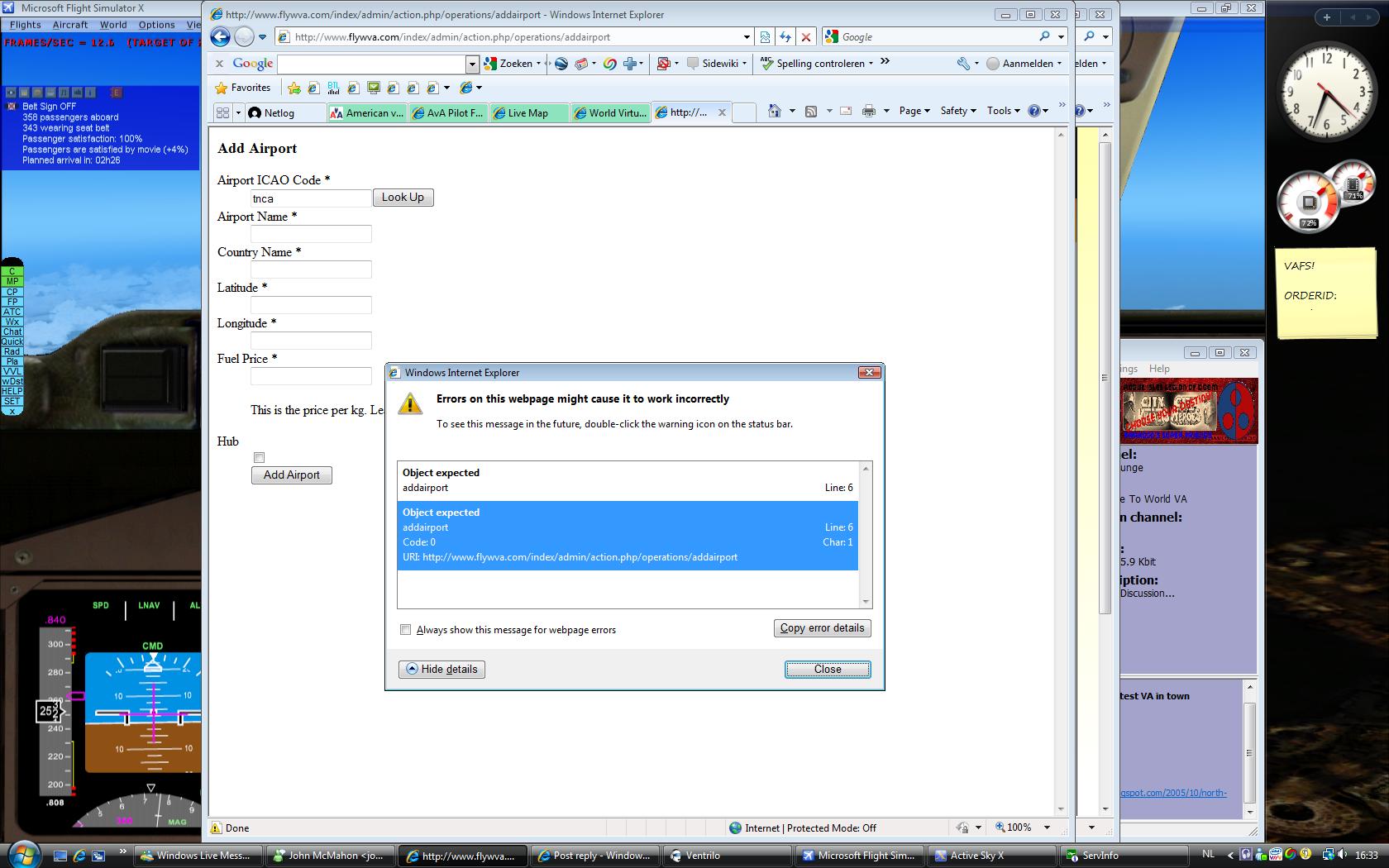The image size is (1389, 868).
Task: Click Show Desktop quick launch icon
Action: point(60,856)
